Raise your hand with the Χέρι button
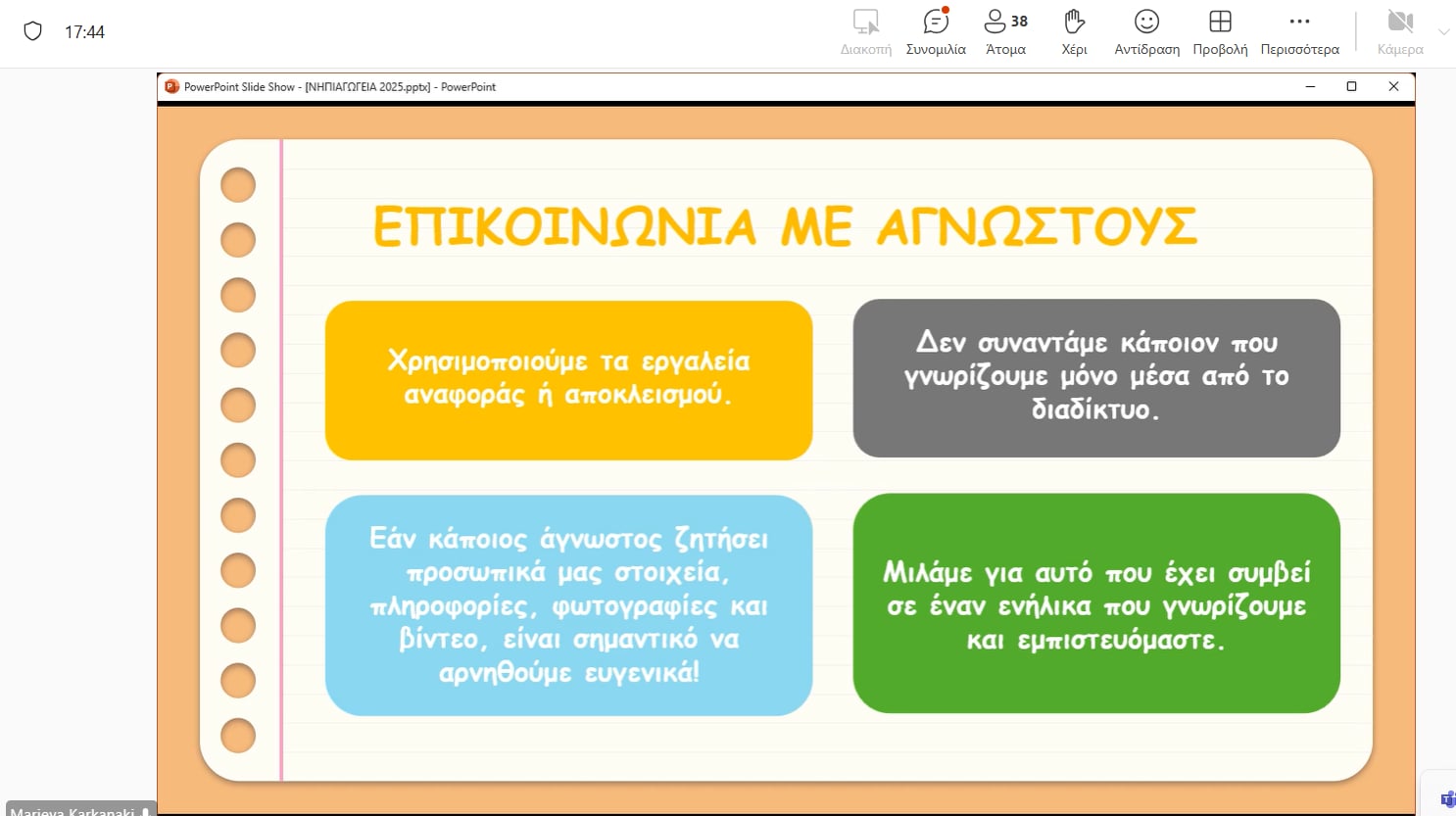This screenshot has height=816, width=1456. pyautogui.click(x=1074, y=31)
